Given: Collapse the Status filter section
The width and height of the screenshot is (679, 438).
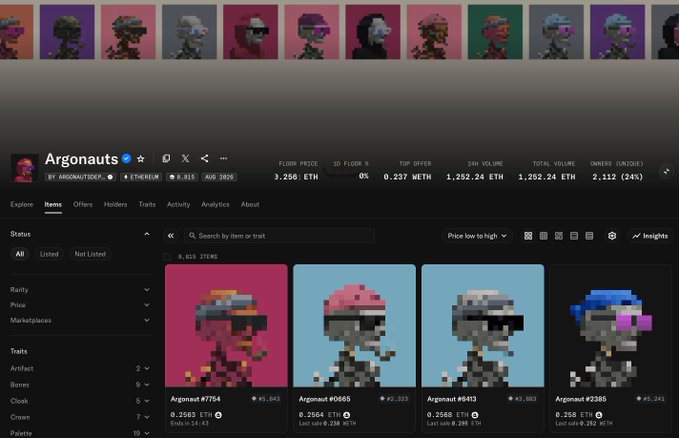Looking at the screenshot, I should [147, 234].
